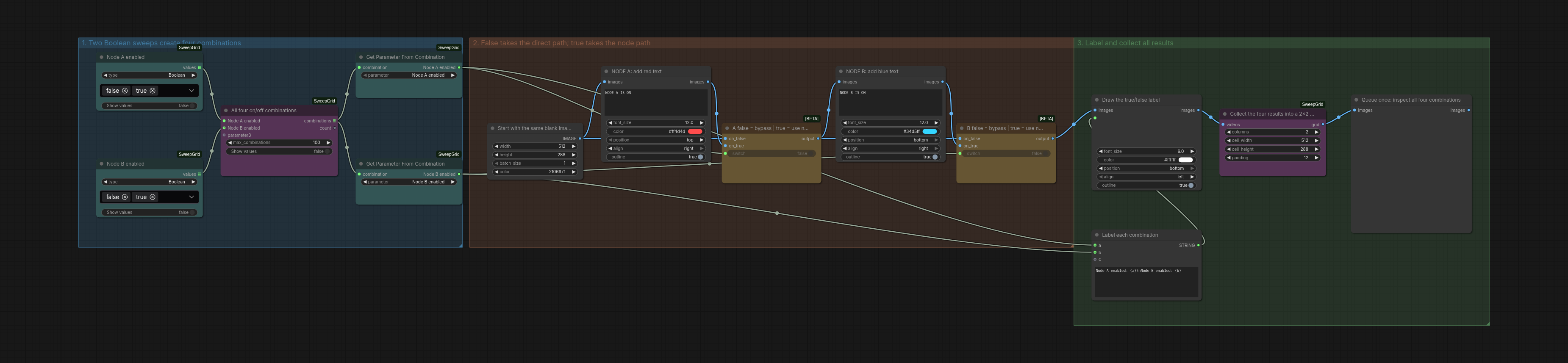Open the parameter combo showing Node A enabled

pyautogui.click(x=408, y=75)
